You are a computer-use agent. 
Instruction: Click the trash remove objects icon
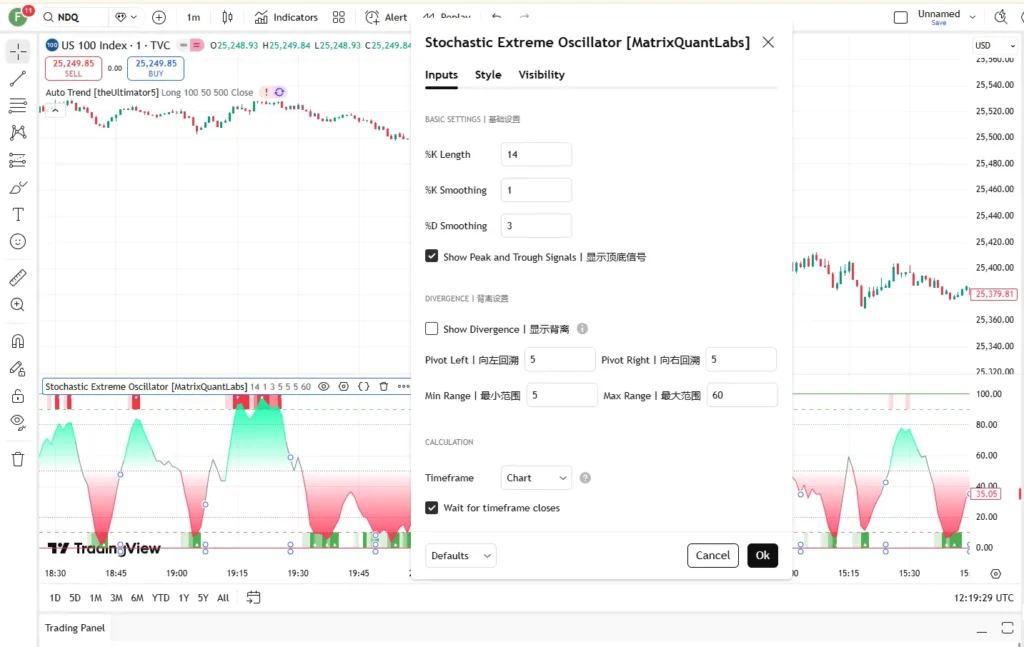(18, 460)
